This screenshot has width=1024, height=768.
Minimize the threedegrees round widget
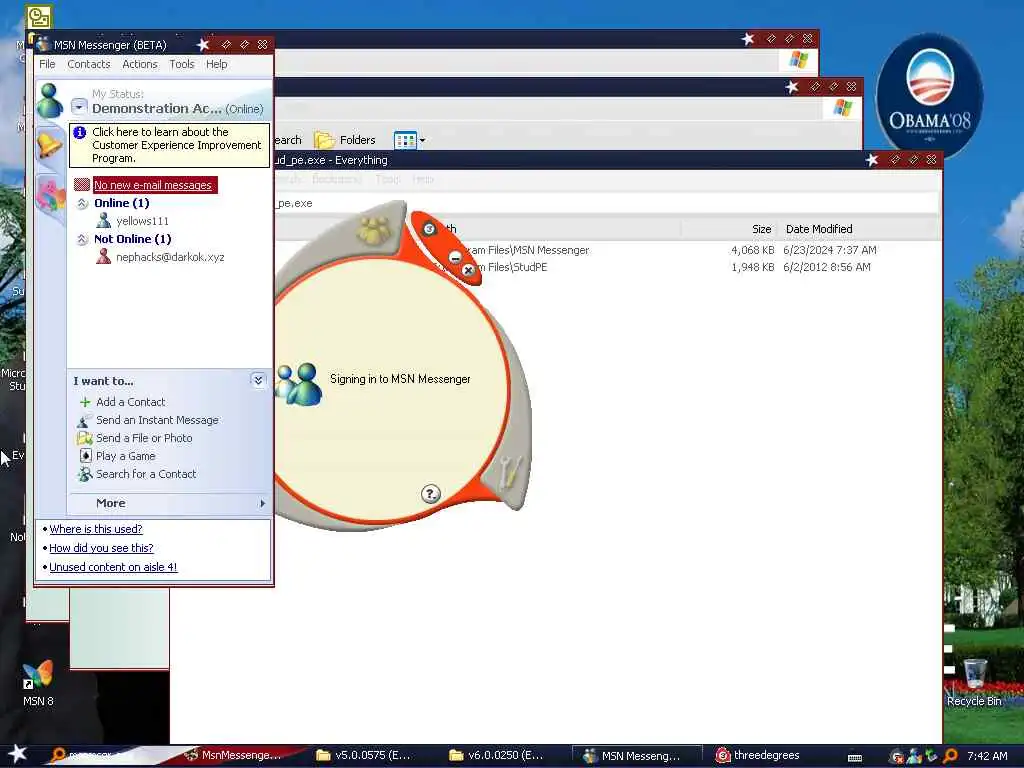coord(455,257)
